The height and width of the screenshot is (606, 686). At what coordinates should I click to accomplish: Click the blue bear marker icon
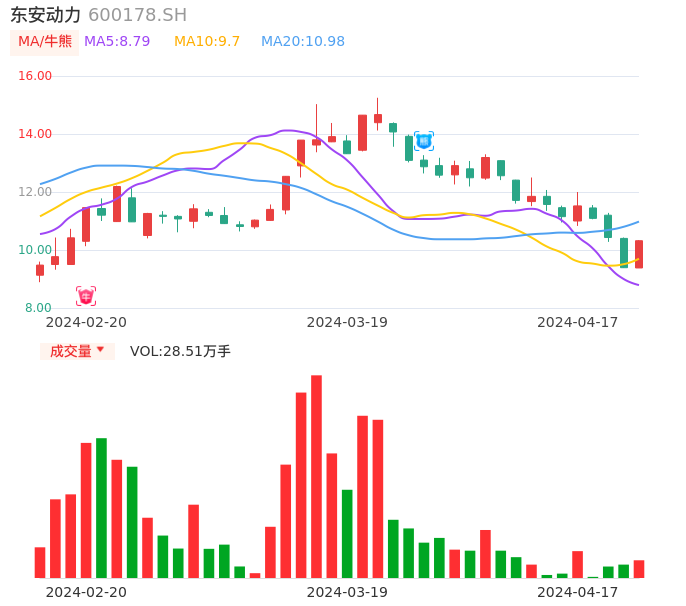point(424,141)
